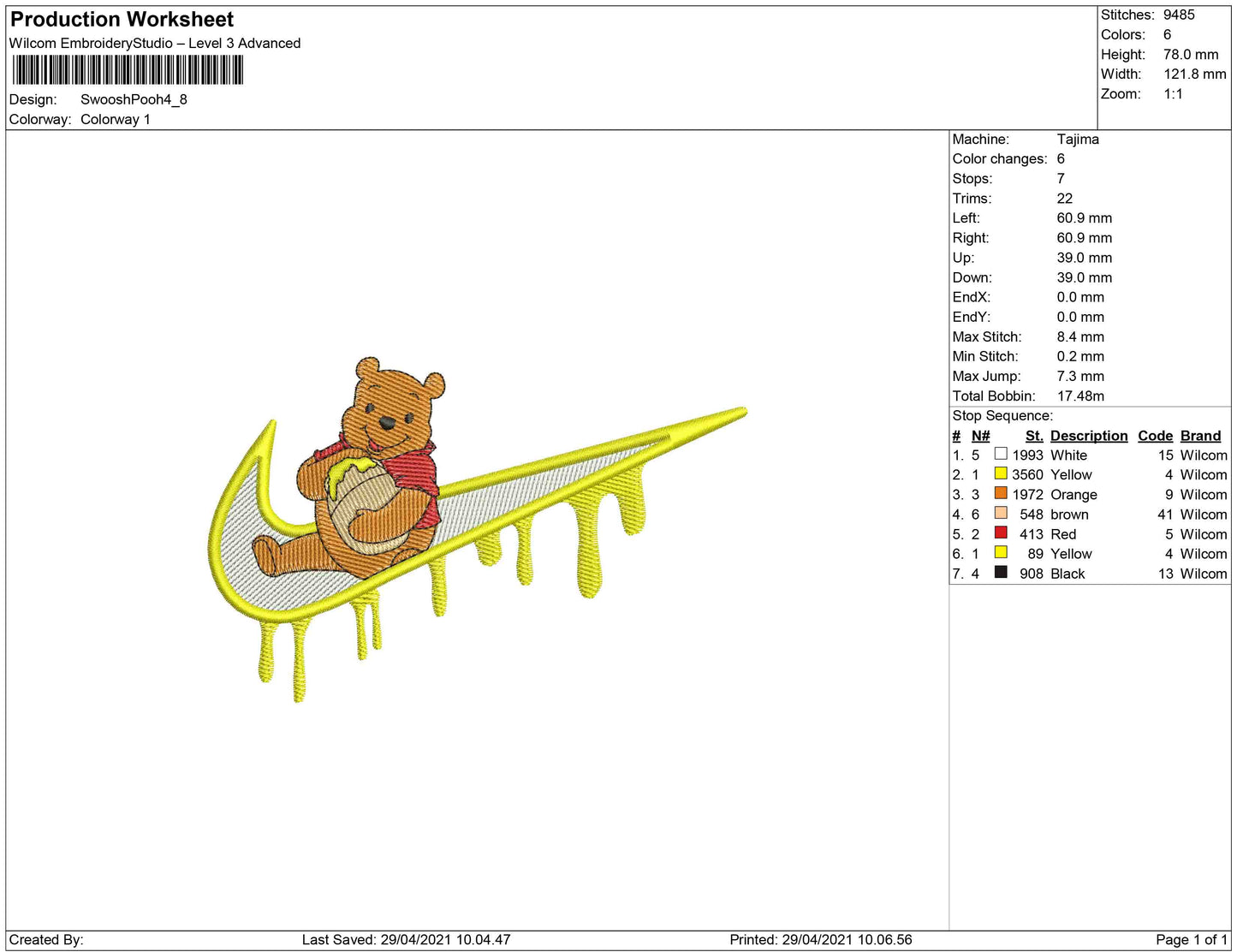Select the 'Black' description text
The image size is (1237, 952).
pyautogui.click(x=1068, y=574)
